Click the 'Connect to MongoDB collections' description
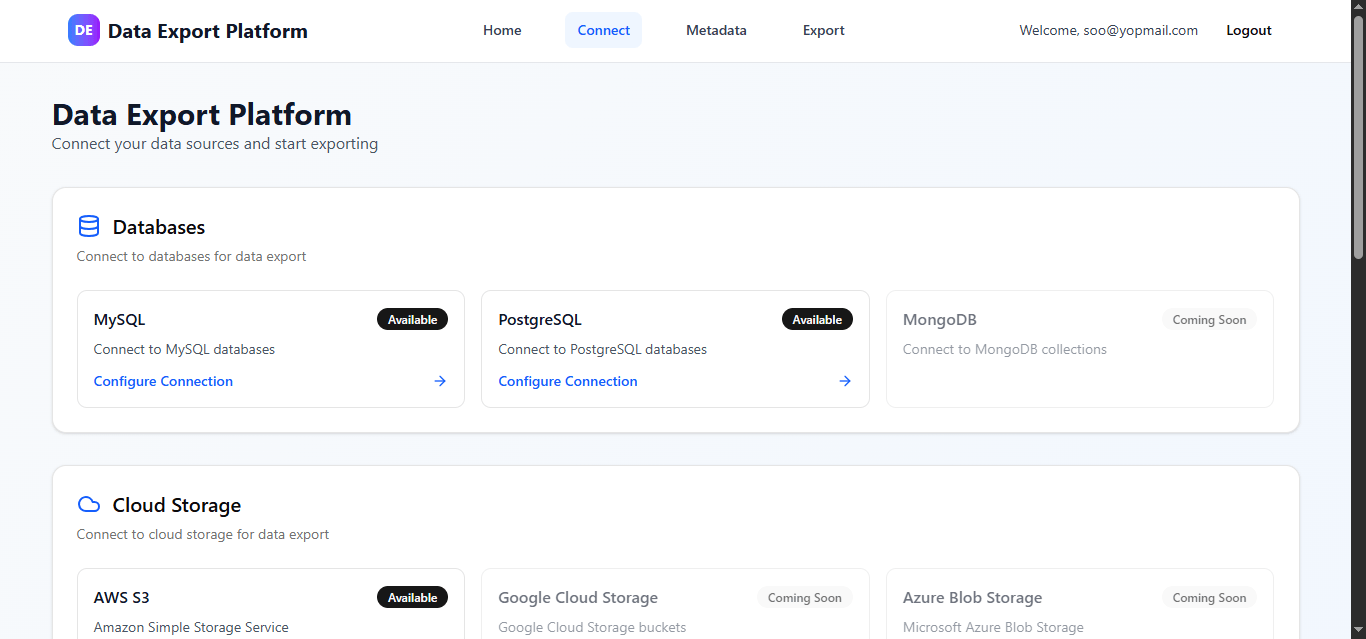The height and width of the screenshot is (639, 1366). 1005,349
